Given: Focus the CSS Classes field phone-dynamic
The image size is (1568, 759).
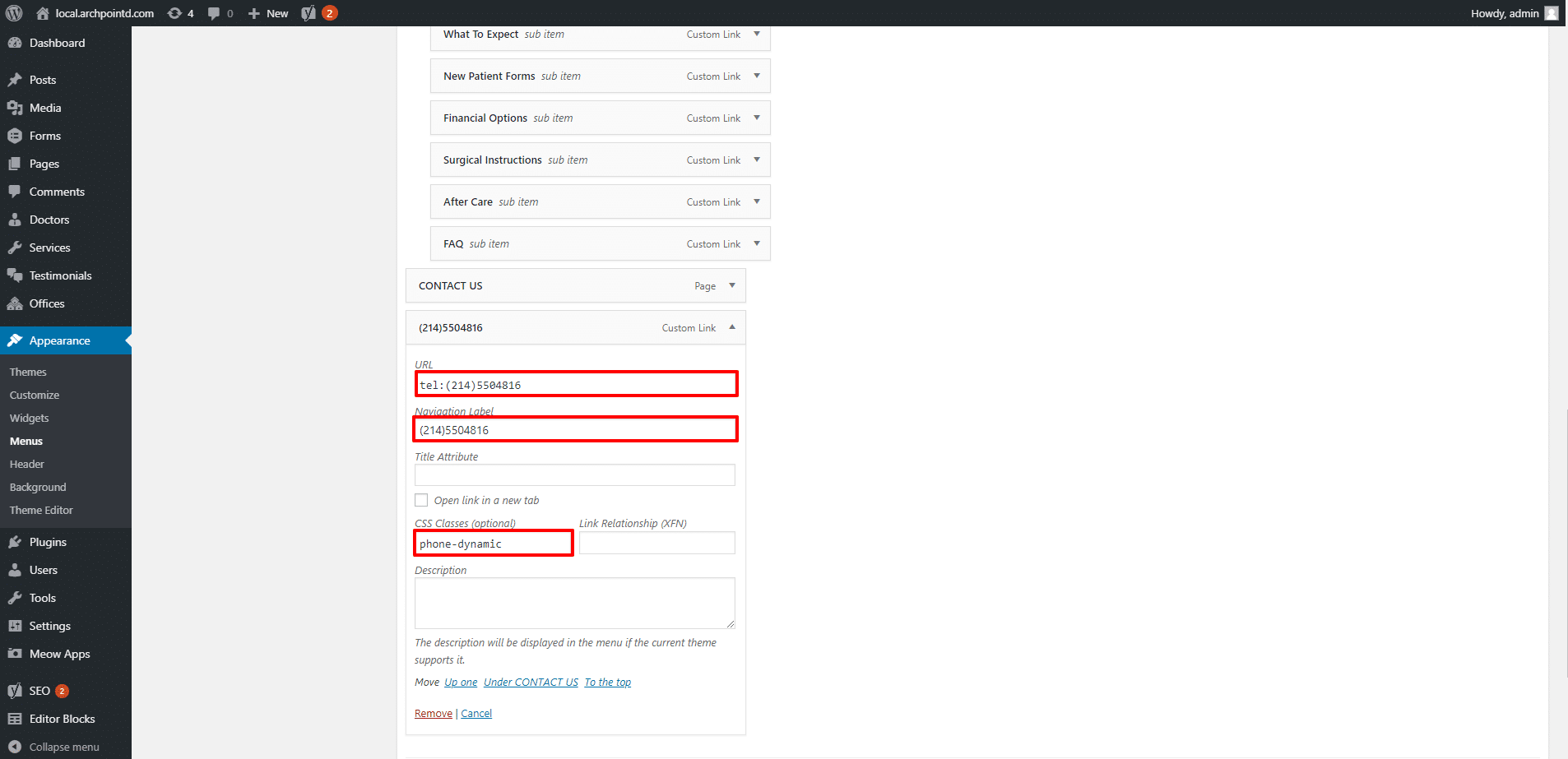Looking at the screenshot, I should [x=494, y=543].
